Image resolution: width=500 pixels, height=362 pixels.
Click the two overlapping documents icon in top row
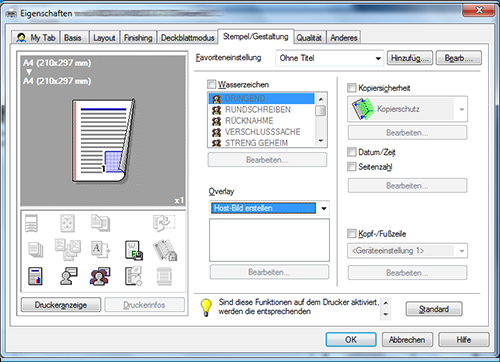tap(100, 223)
